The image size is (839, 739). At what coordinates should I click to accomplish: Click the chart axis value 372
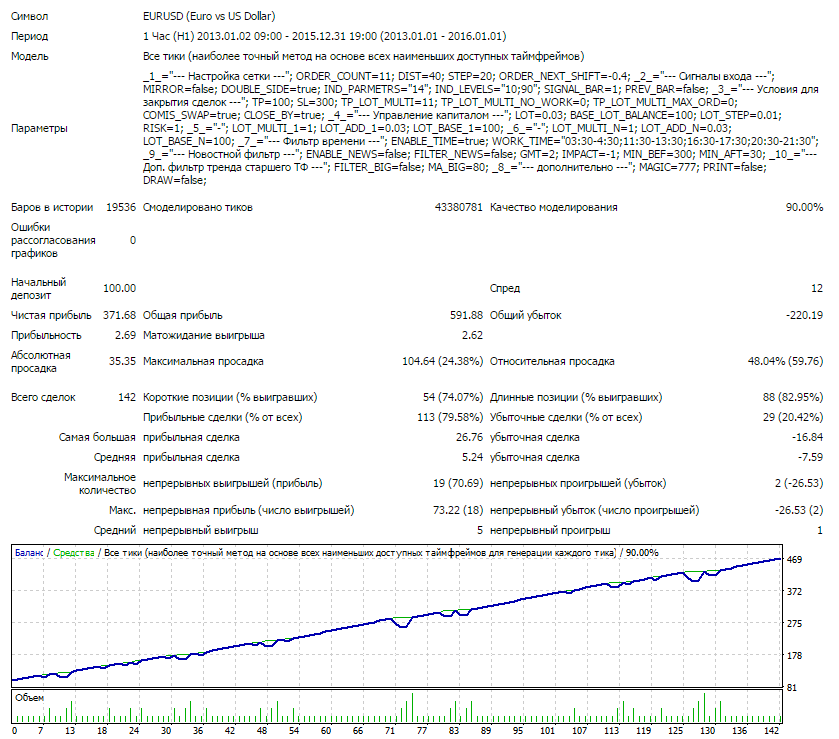coord(795,591)
